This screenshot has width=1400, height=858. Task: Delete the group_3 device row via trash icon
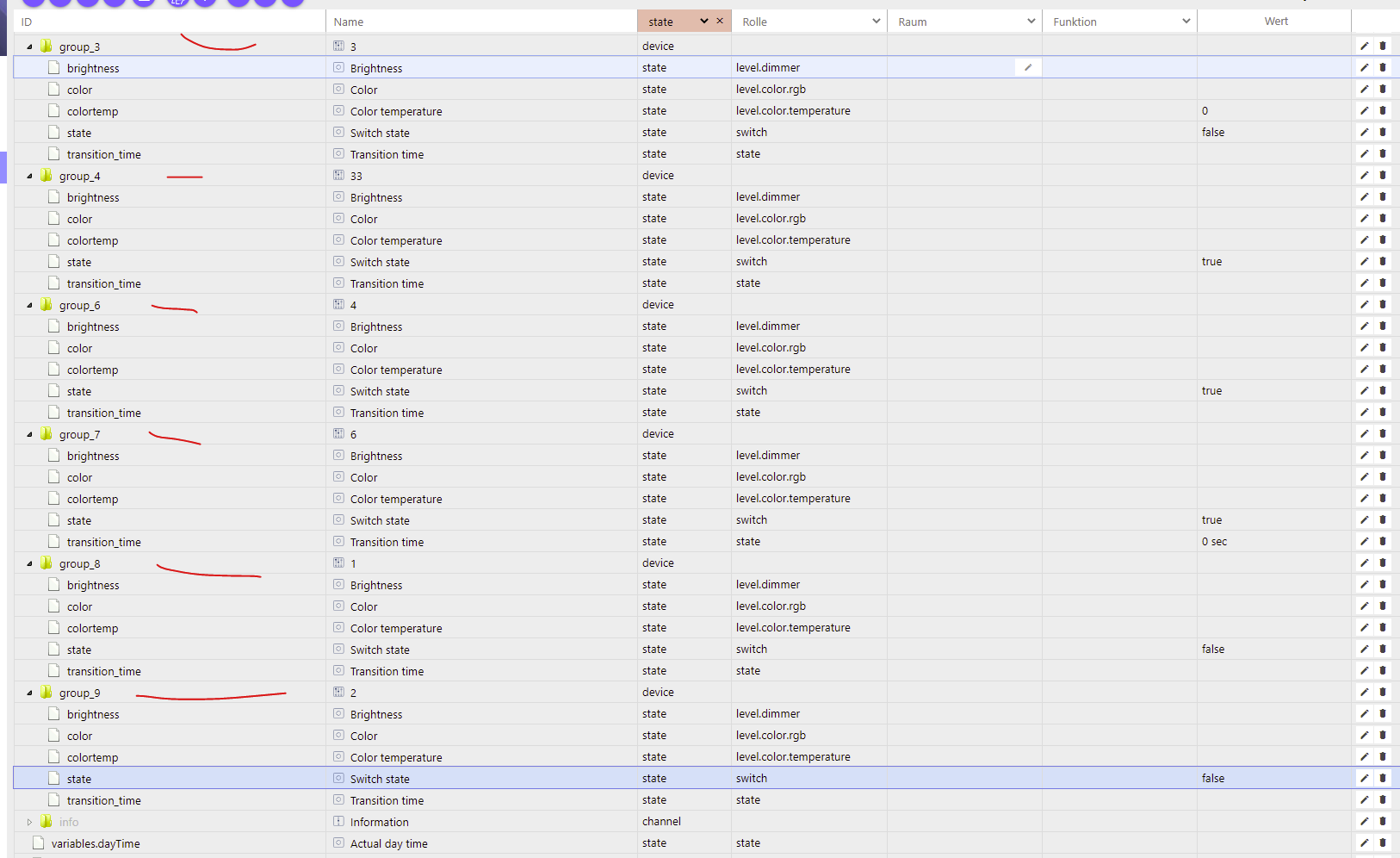pos(1383,46)
